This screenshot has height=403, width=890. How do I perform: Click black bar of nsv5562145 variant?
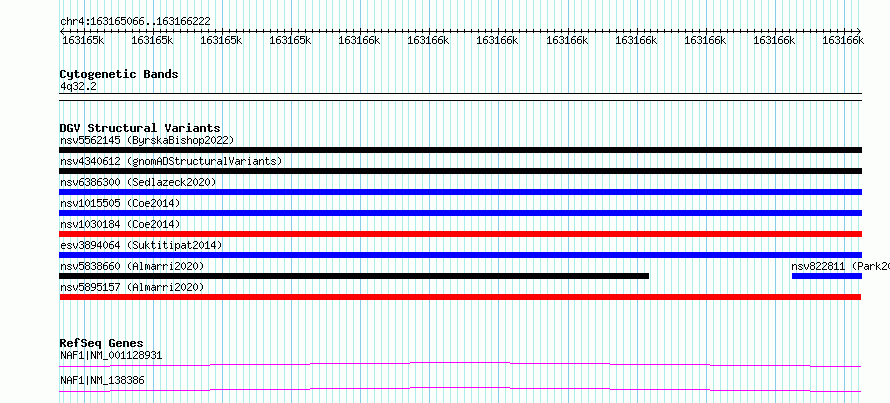tap(460, 150)
